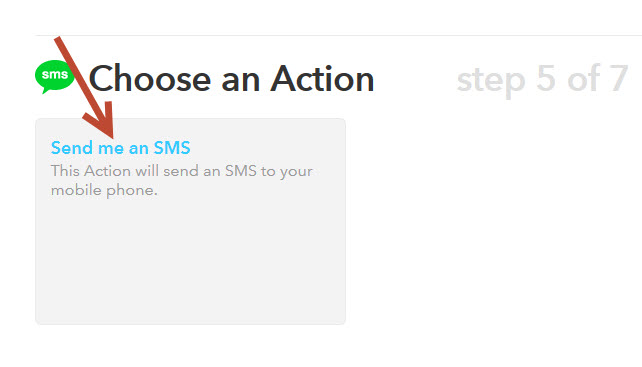Click the word "step" in gray text

pyautogui.click(x=491, y=82)
